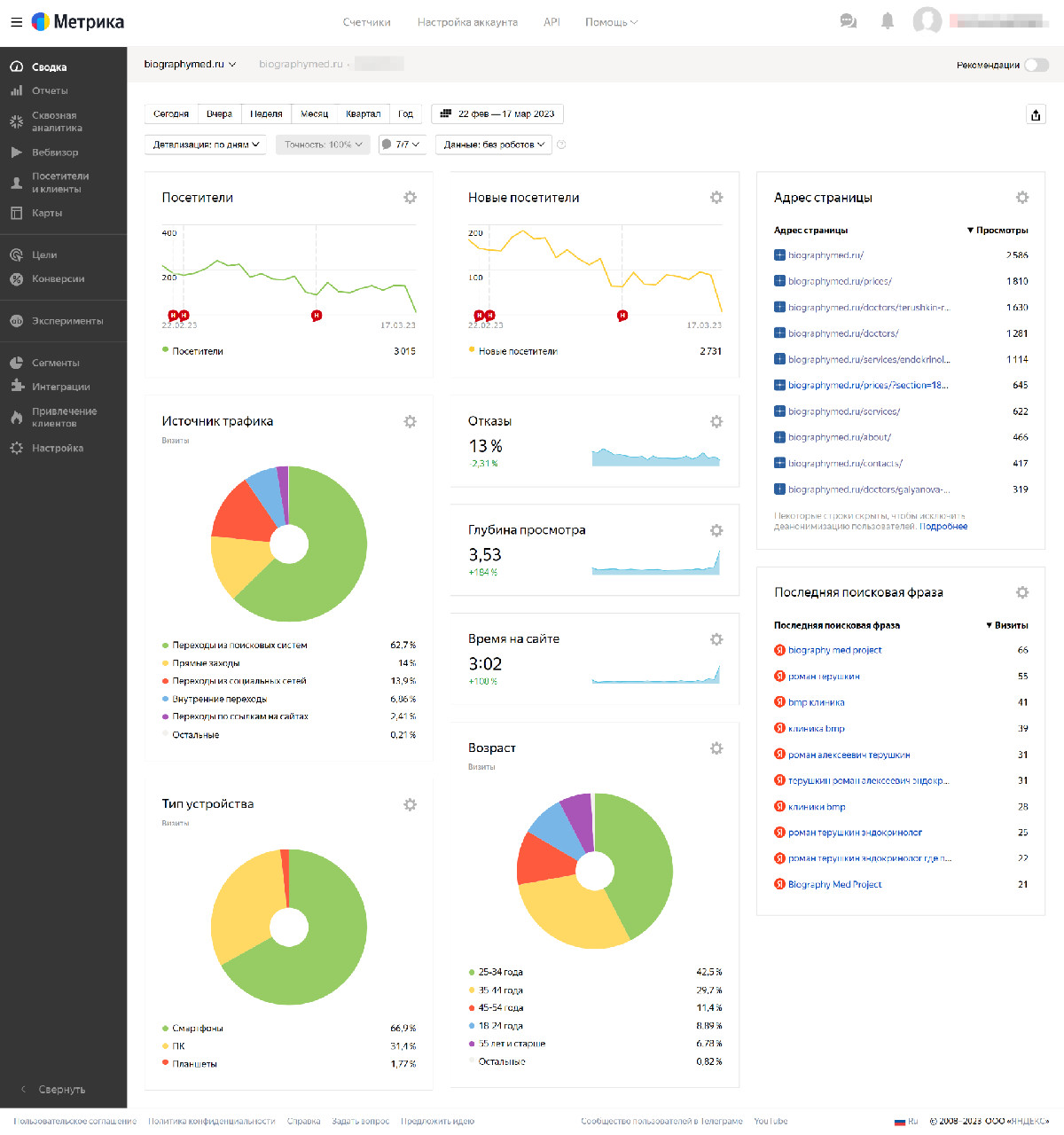Open Настройка аккаунта in top navigation

point(467,22)
